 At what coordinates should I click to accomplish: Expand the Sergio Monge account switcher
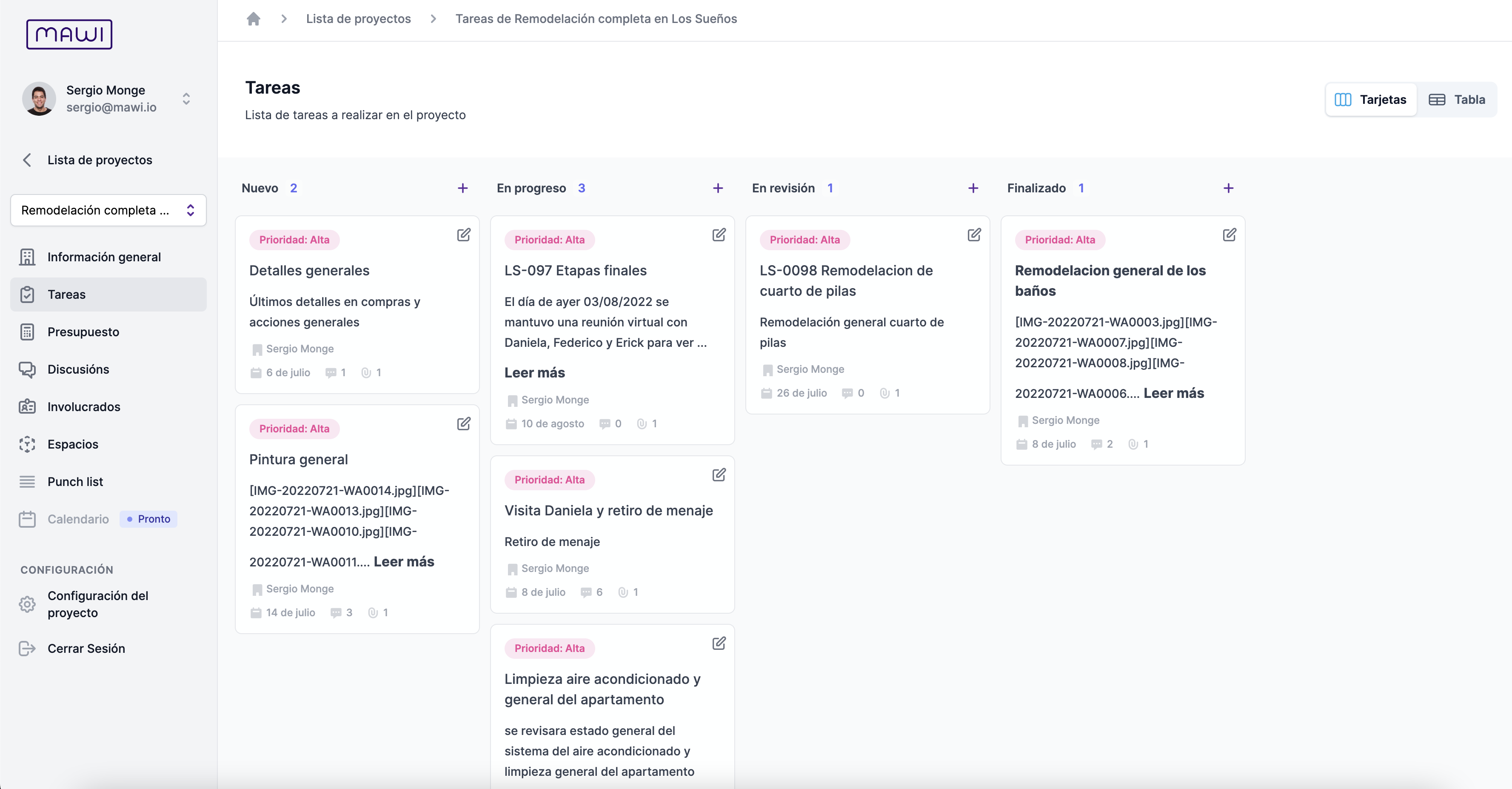pos(186,99)
